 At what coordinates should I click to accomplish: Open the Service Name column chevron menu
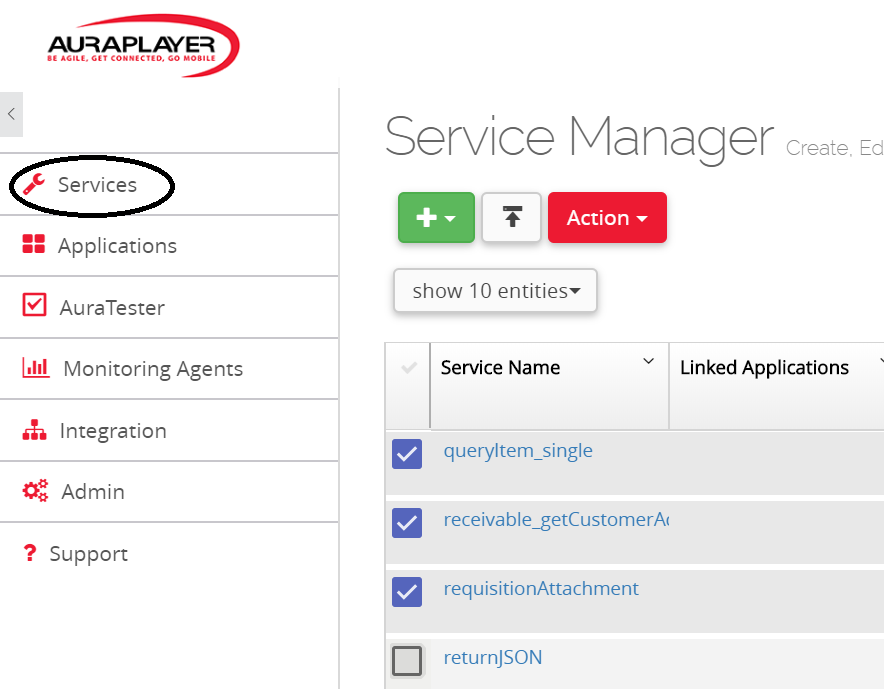(648, 361)
